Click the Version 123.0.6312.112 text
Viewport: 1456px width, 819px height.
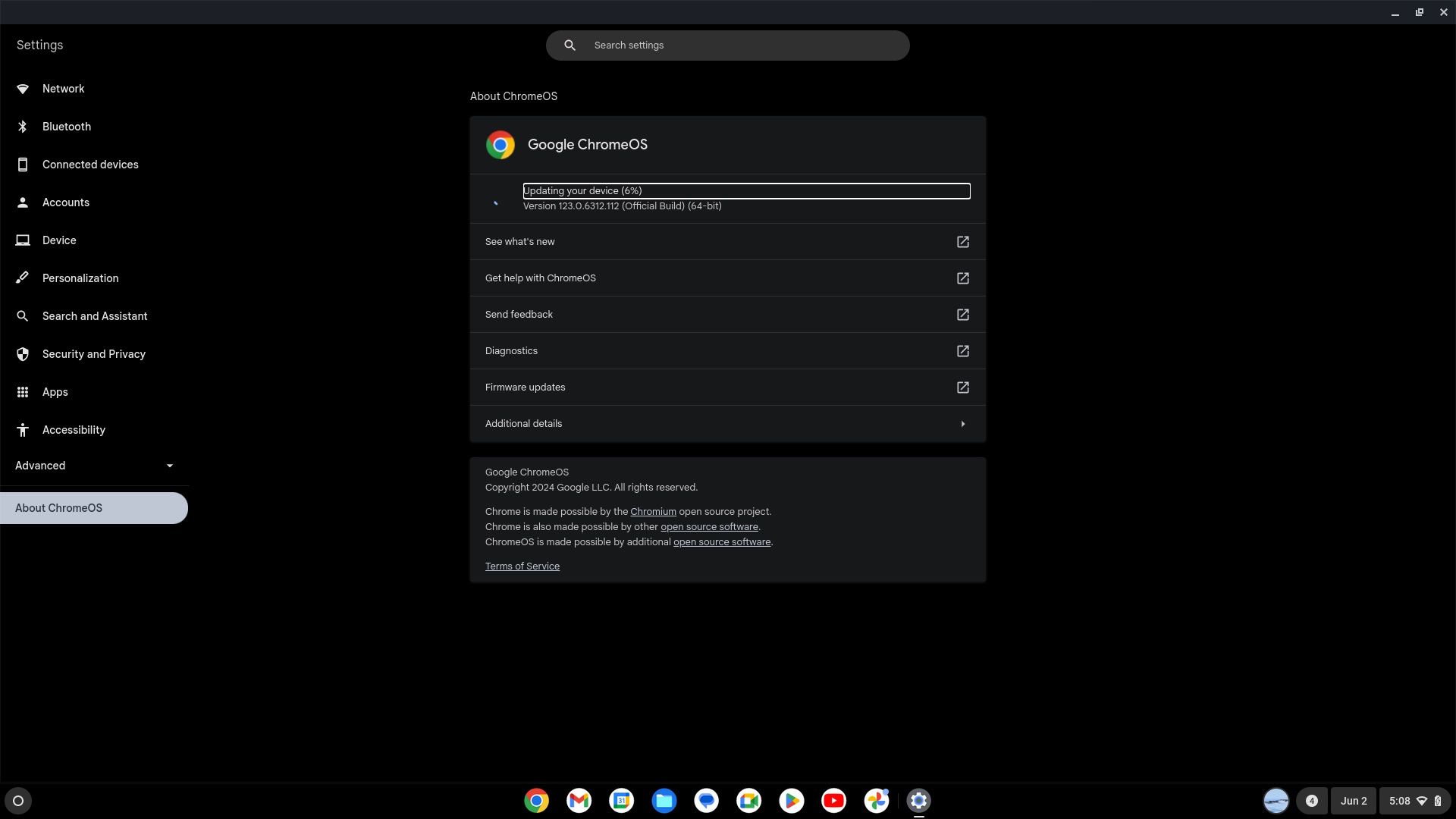623,206
